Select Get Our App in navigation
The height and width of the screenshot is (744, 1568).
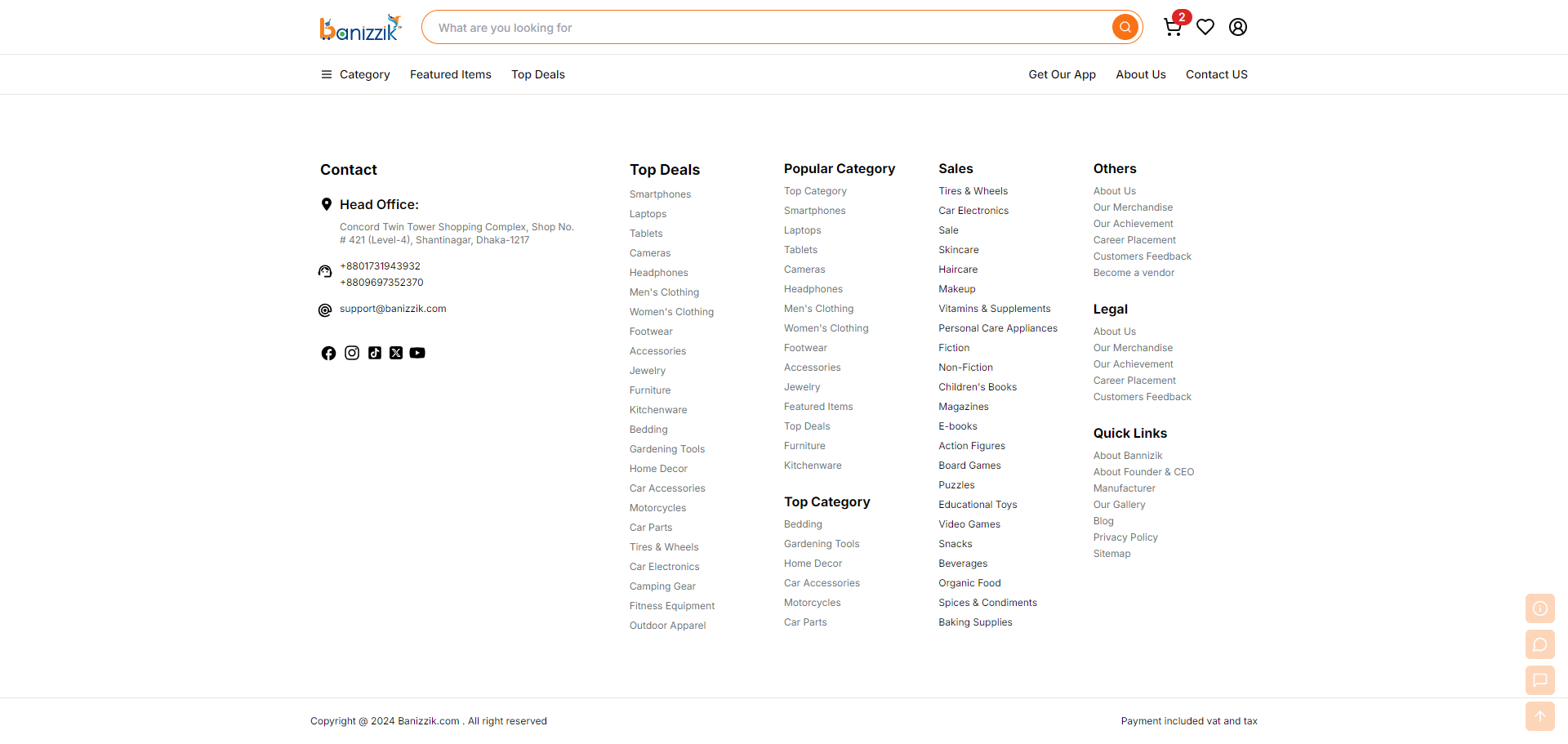click(1062, 74)
